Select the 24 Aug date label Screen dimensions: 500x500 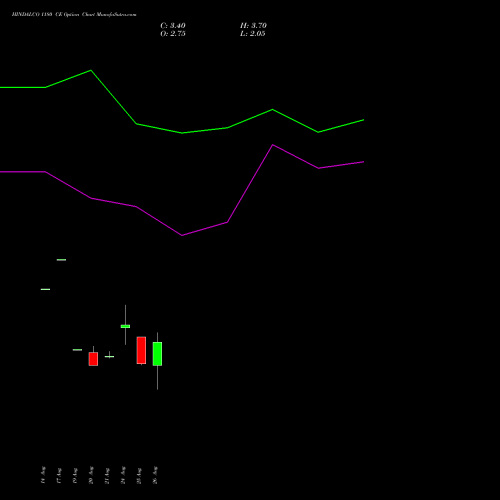(x=123, y=475)
